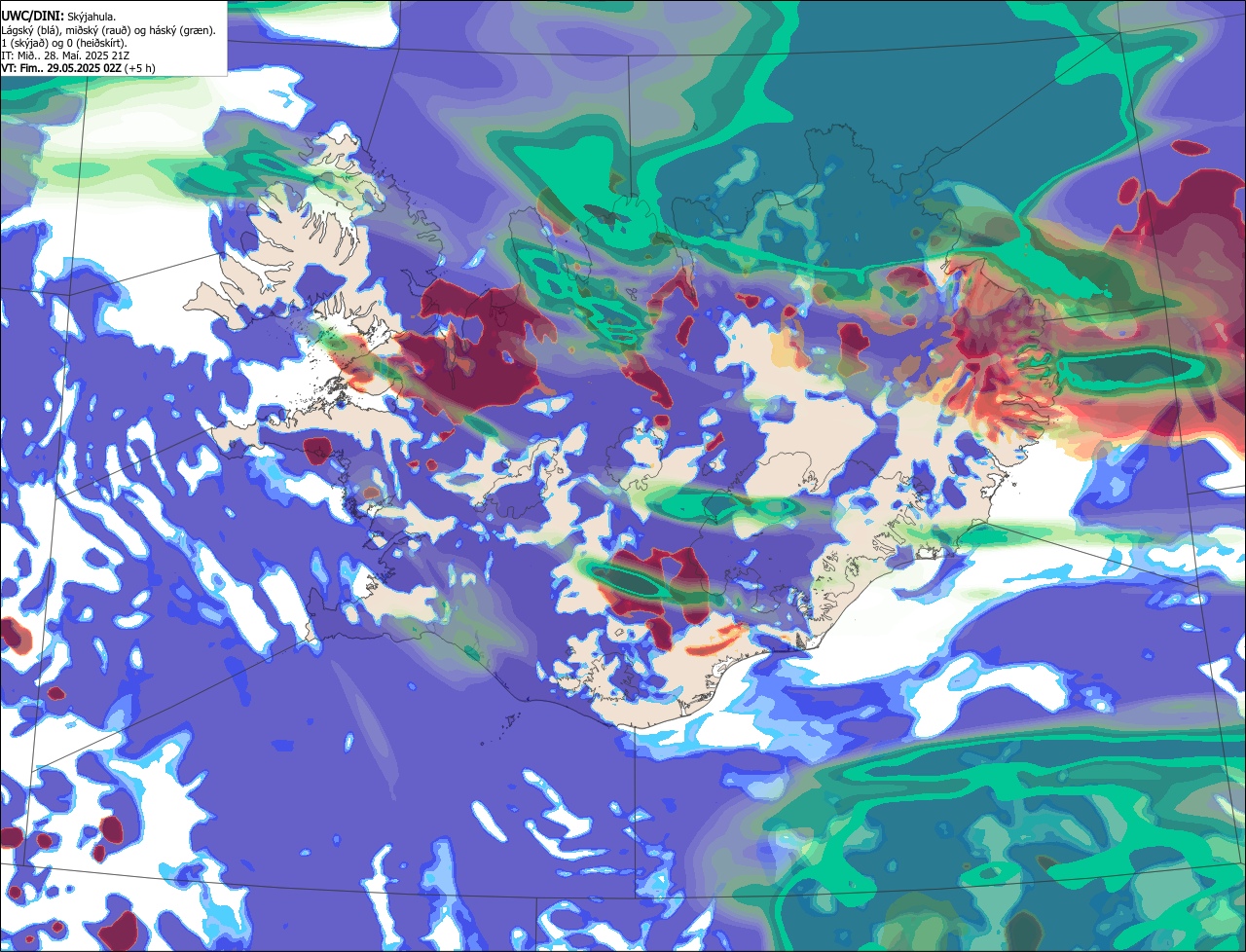Click the "Lágský (blá)" legend text
The image size is (1246, 952).
[x=29, y=31]
